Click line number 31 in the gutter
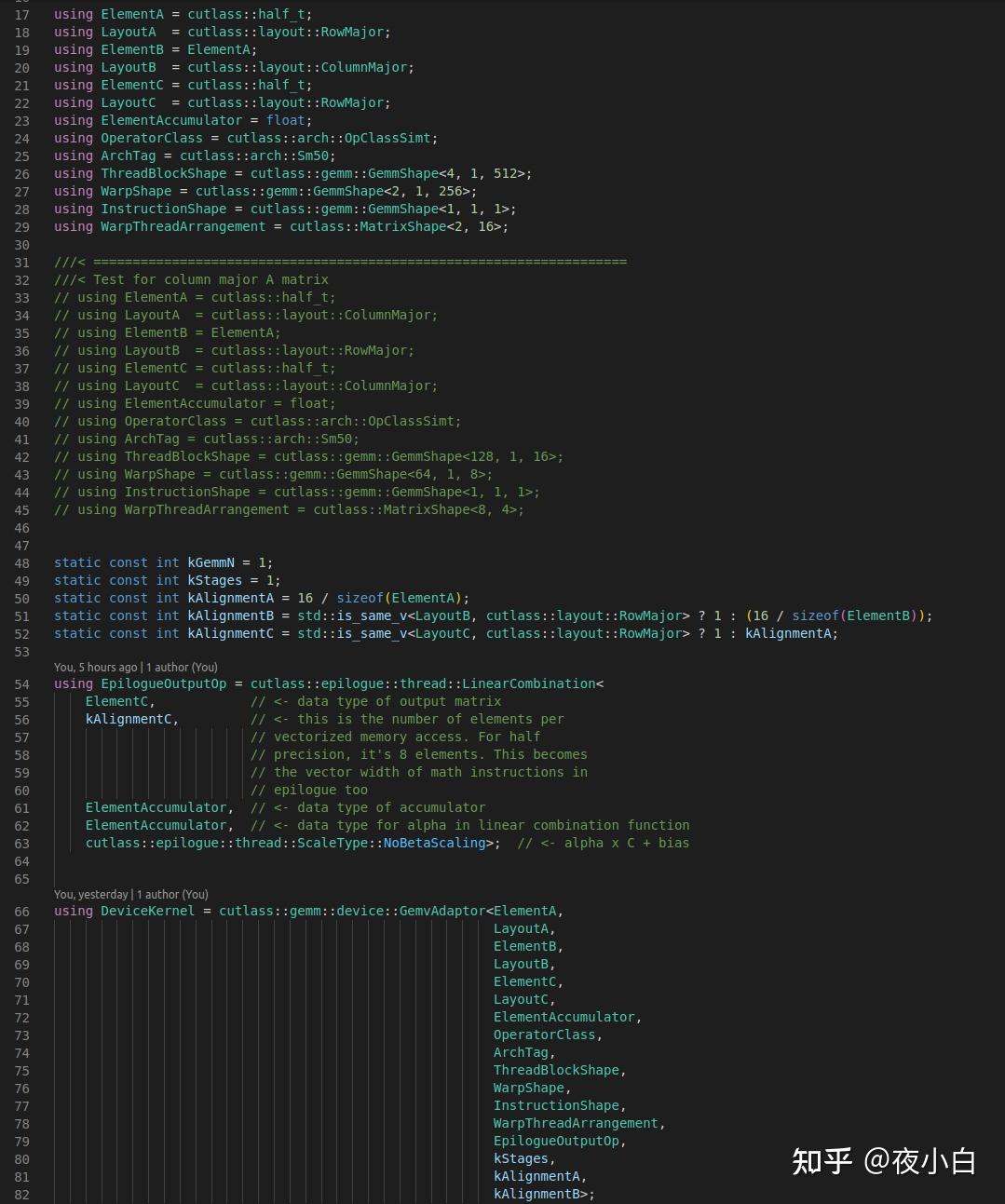 pyautogui.click(x=22, y=262)
